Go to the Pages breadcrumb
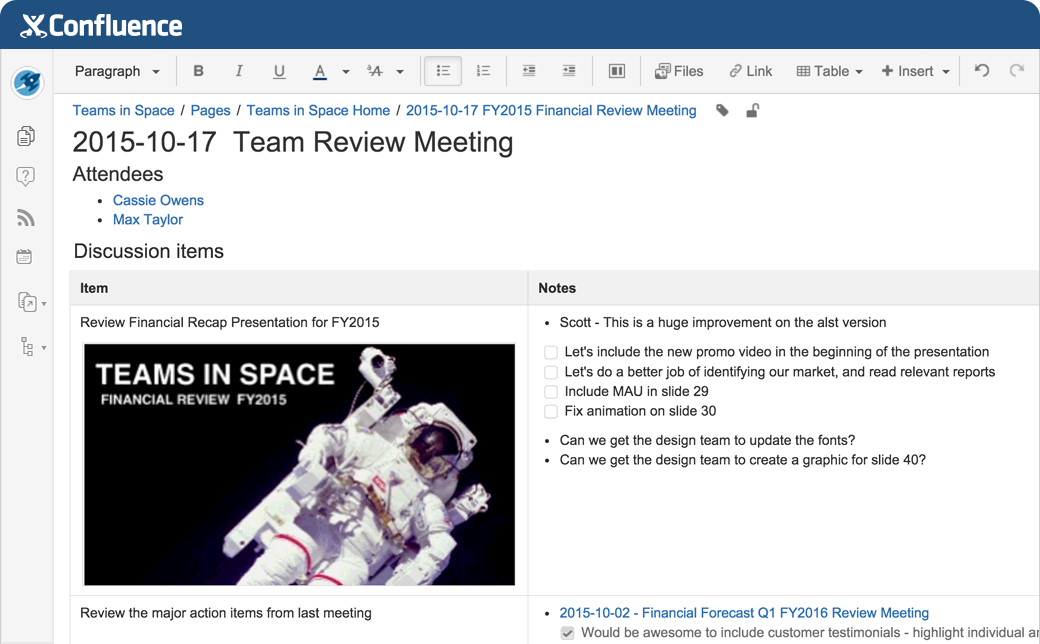The image size is (1040, 644). [x=210, y=111]
